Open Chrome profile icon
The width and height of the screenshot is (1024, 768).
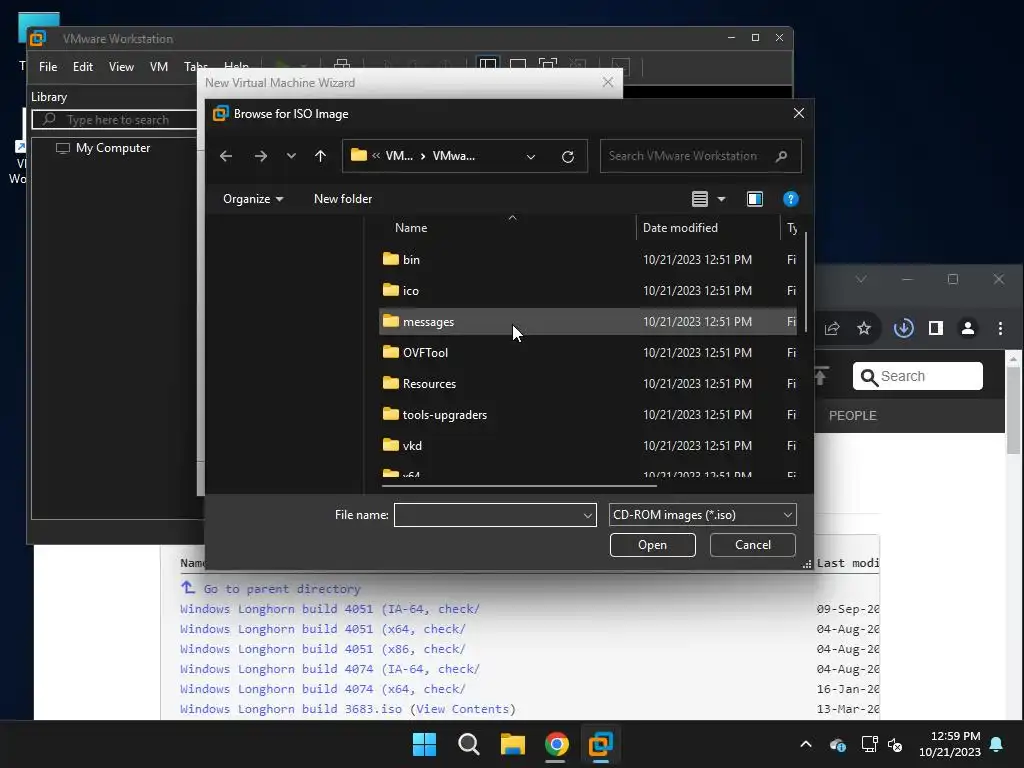tap(968, 328)
